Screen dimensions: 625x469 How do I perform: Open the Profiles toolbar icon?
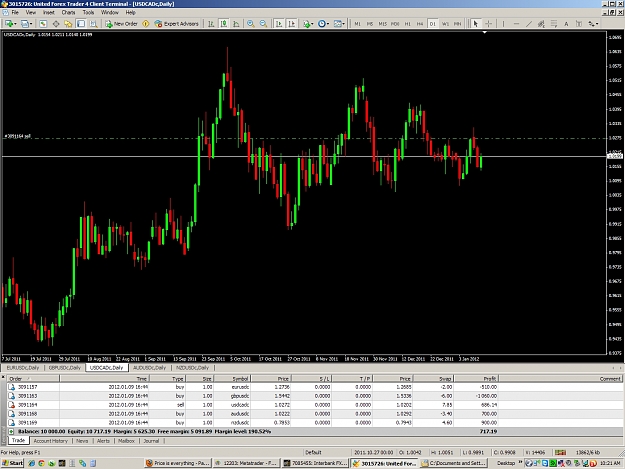(25, 24)
